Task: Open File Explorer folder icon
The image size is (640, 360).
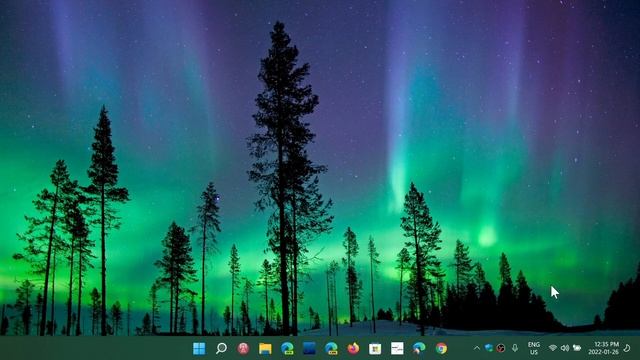Action: (265, 348)
